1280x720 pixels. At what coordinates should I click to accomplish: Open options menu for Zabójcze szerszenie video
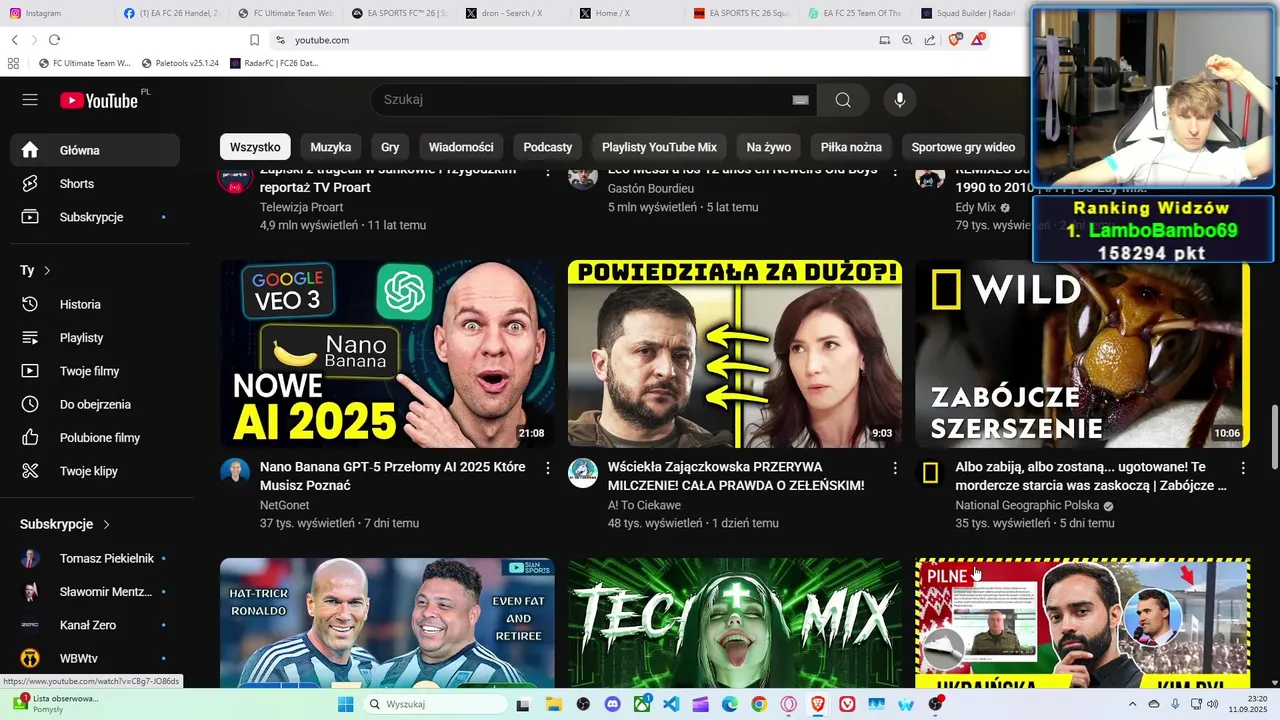(x=1243, y=468)
